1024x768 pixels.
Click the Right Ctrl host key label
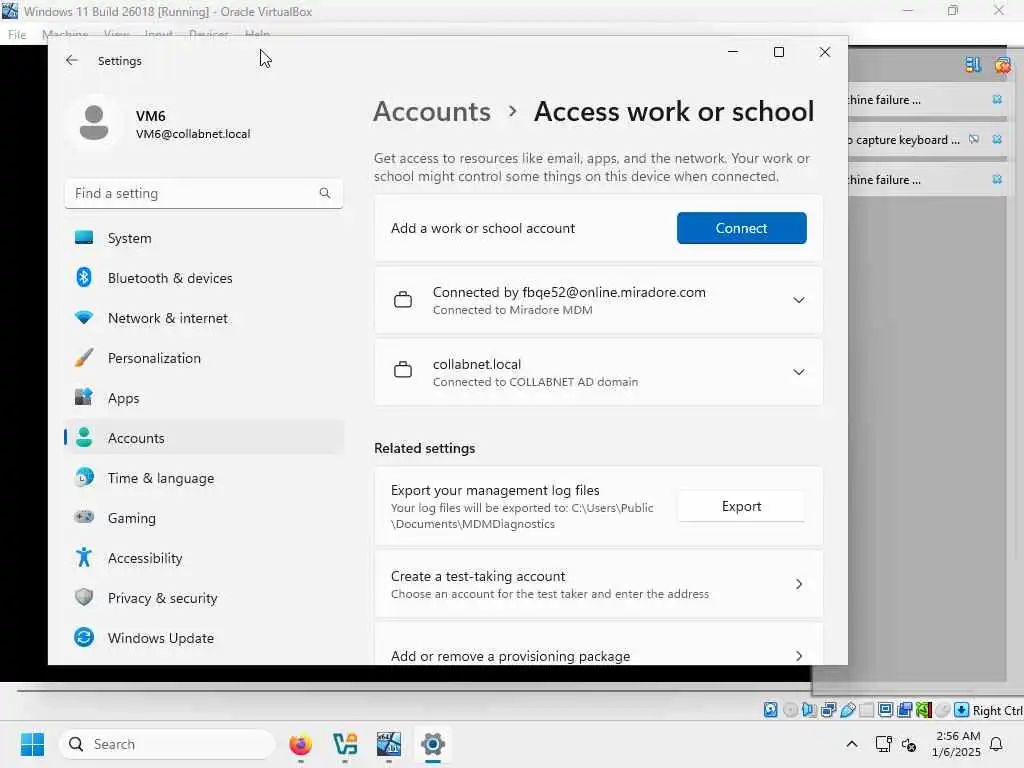click(x=997, y=711)
